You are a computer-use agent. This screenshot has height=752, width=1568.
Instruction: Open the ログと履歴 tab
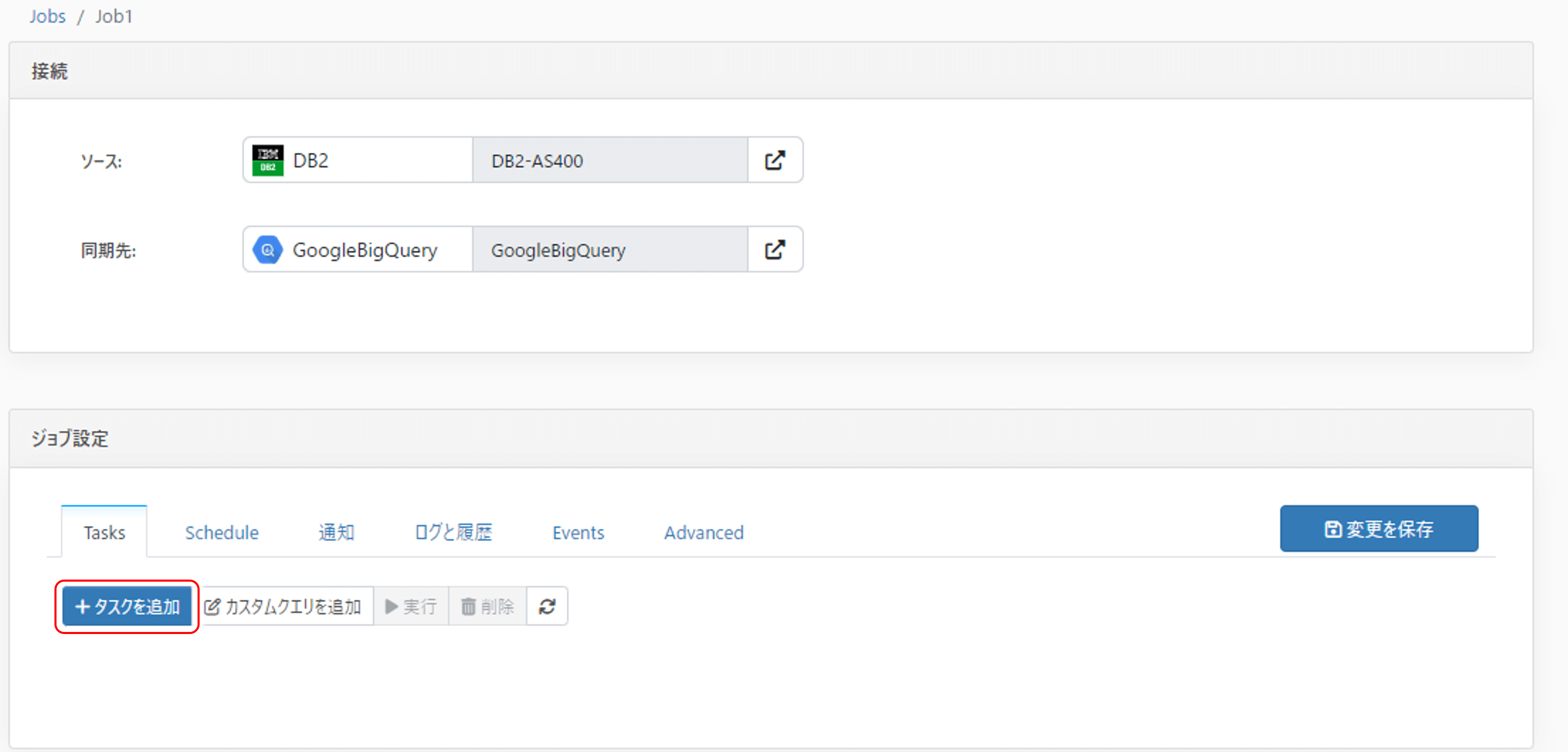454,533
